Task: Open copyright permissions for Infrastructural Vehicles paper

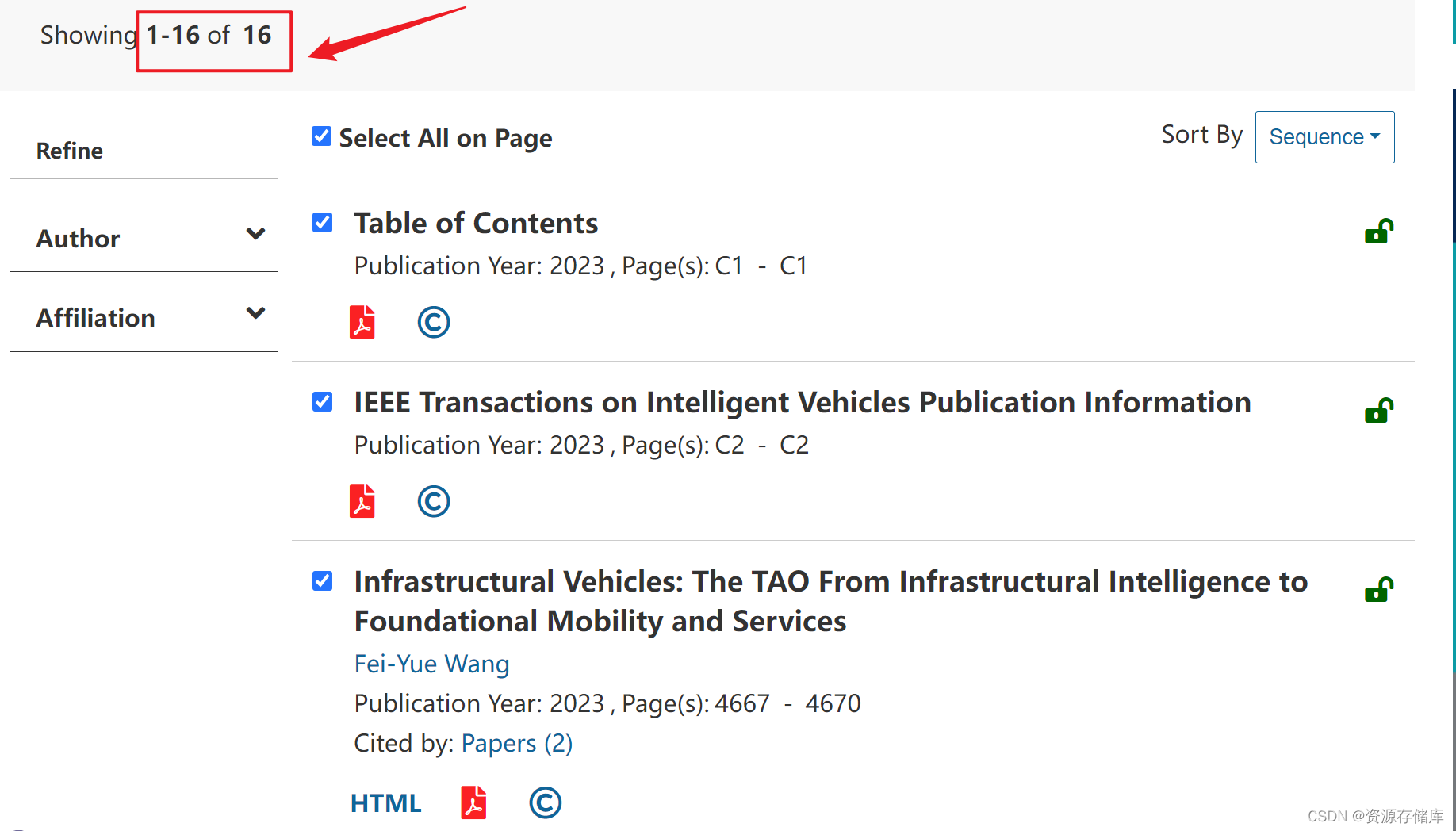Action: click(x=546, y=802)
